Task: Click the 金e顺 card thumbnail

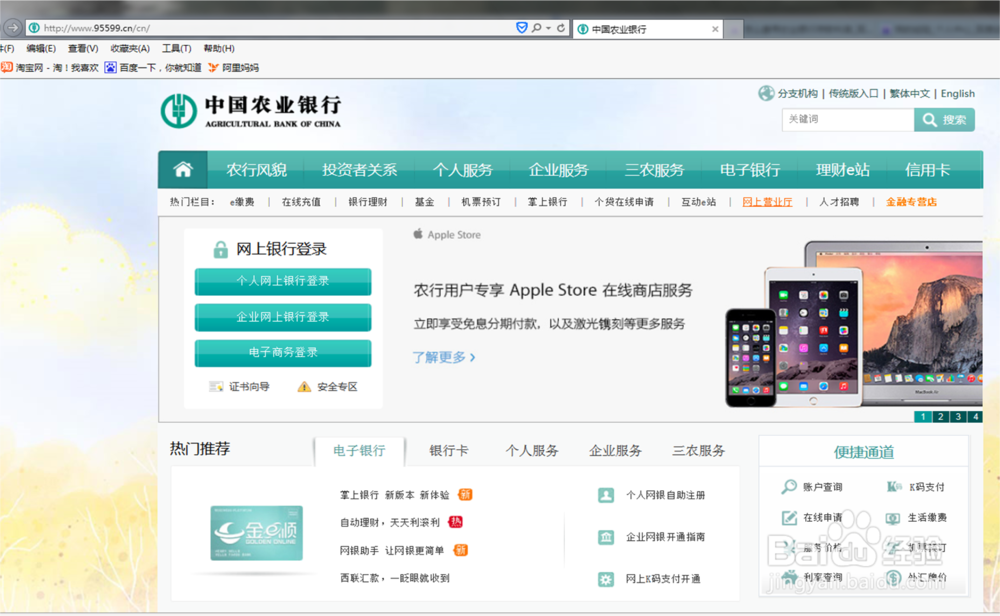Action: (x=256, y=533)
